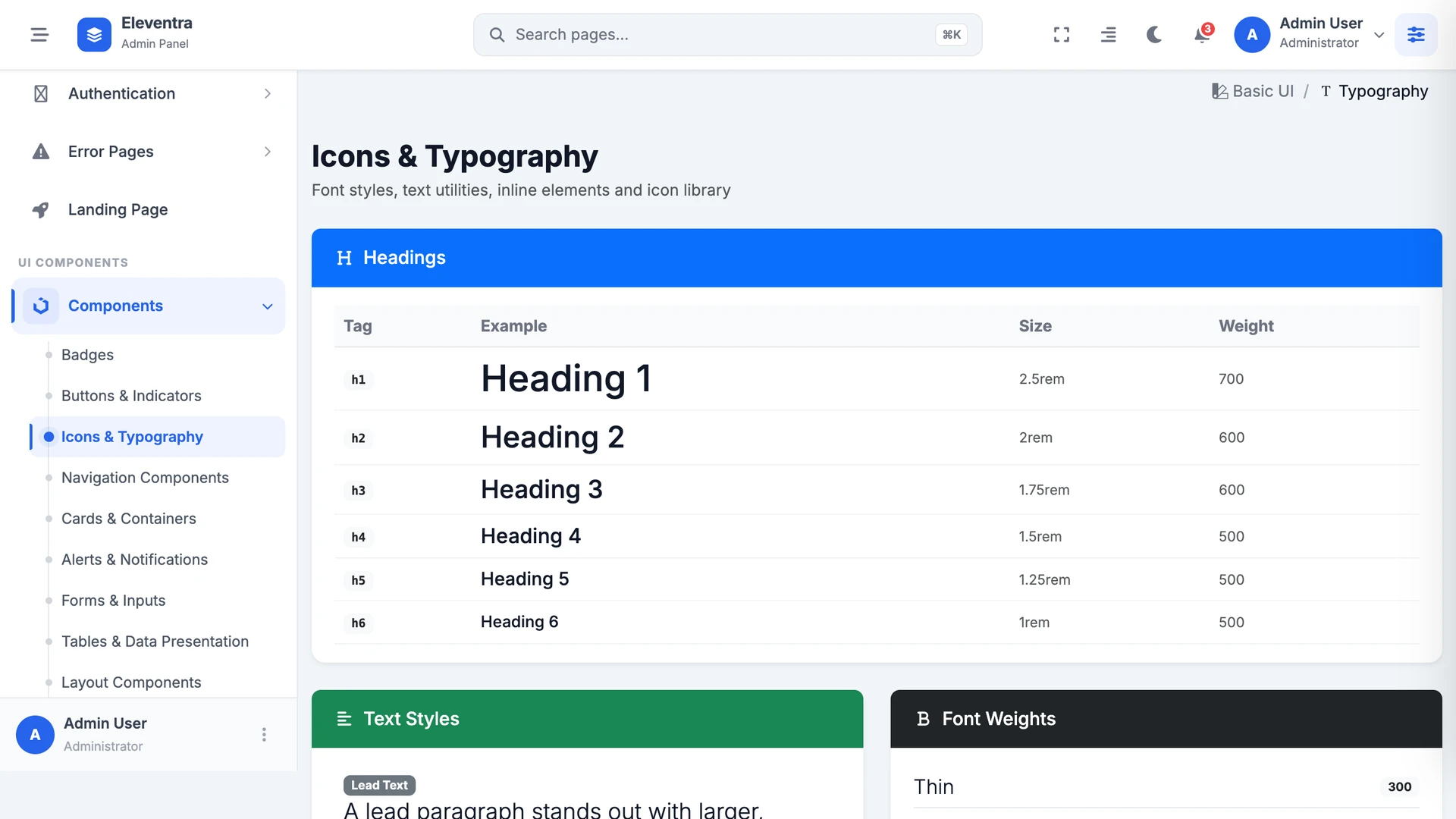Click the right-aligned menu layout icon
1456x819 pixels.
click(1108, 34)
